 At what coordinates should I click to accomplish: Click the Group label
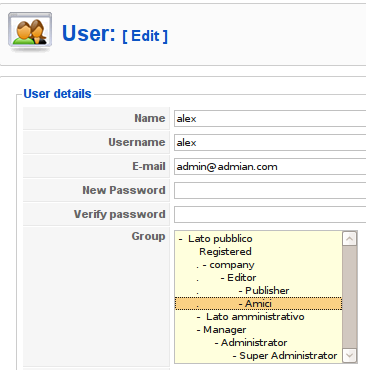coord(148,236)
